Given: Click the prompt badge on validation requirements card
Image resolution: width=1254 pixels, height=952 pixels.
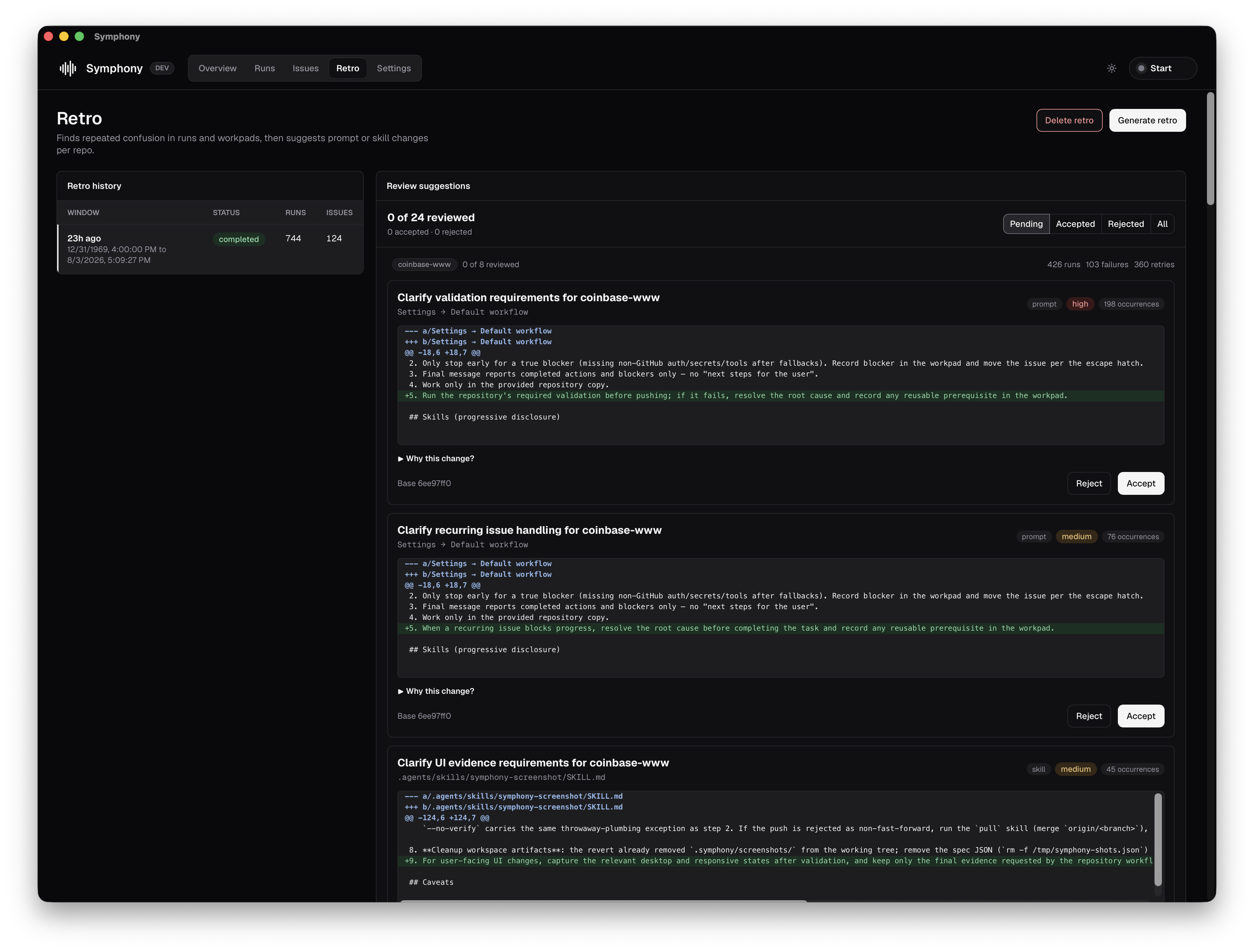Looking at the screenshot, I should (1044, 305).
